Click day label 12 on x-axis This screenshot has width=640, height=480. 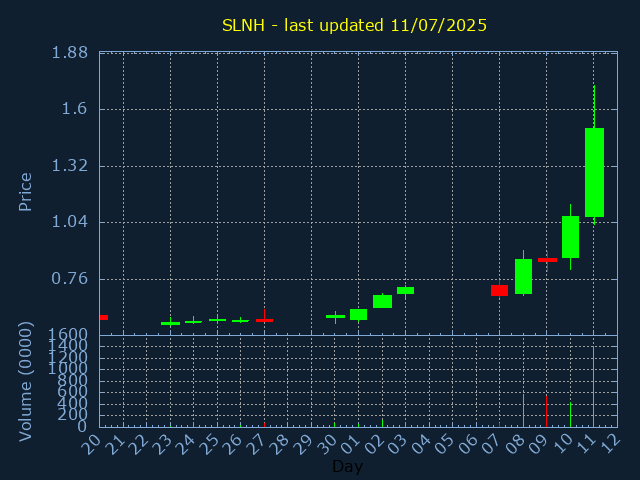pyautogui.click(x=608, y=444)
